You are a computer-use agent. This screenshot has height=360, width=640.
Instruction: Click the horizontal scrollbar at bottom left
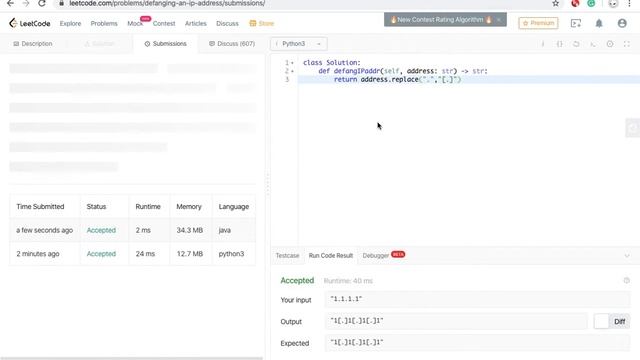[x=131, y=358]
